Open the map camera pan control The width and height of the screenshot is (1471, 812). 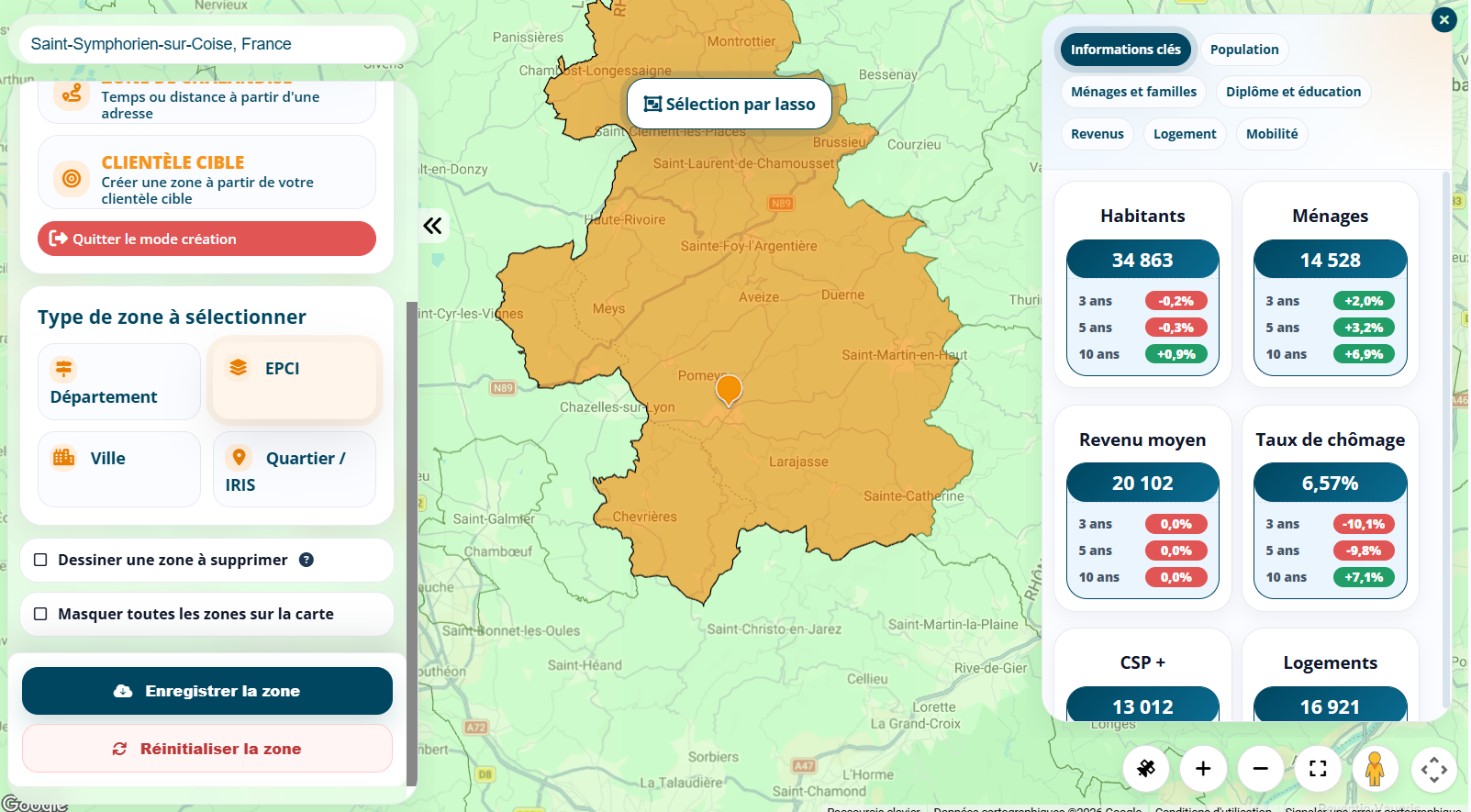pyautogui.click(x=1434, y=769)
